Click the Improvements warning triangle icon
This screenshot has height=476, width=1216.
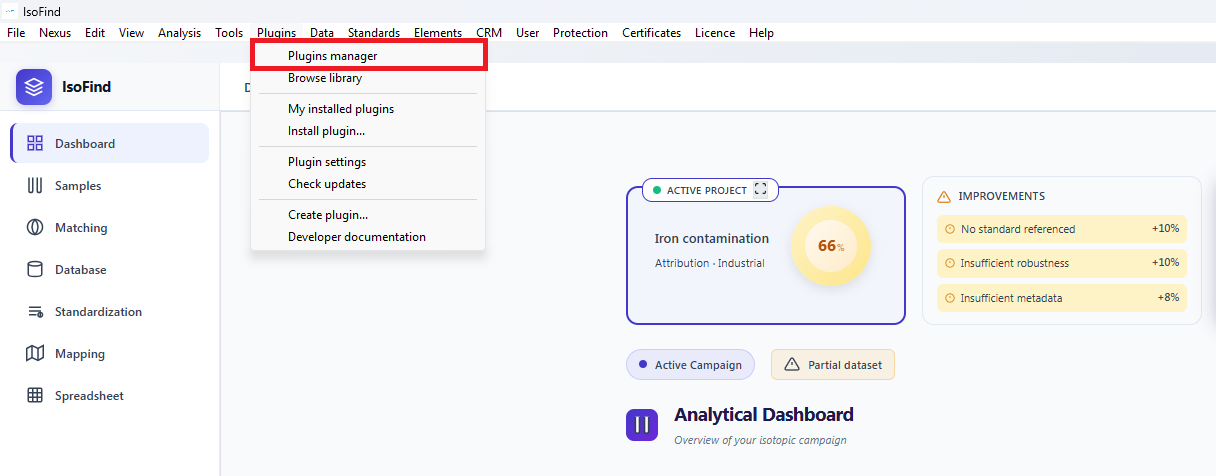[x=943, y=196]
